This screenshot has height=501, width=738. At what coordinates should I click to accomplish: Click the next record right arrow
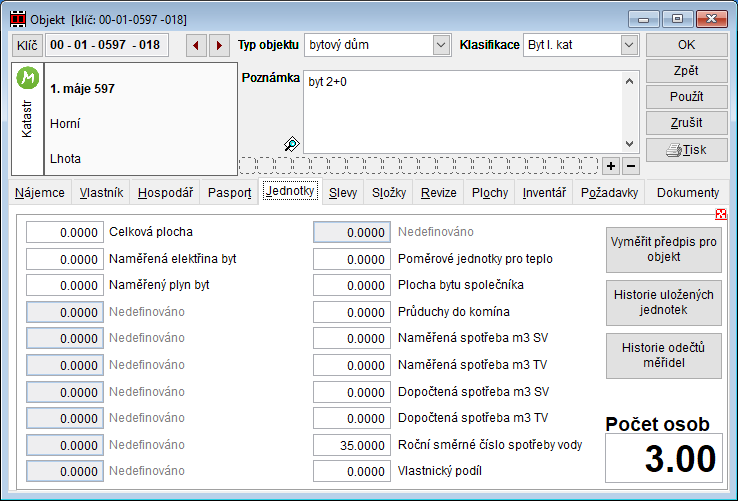pos(218,45)
